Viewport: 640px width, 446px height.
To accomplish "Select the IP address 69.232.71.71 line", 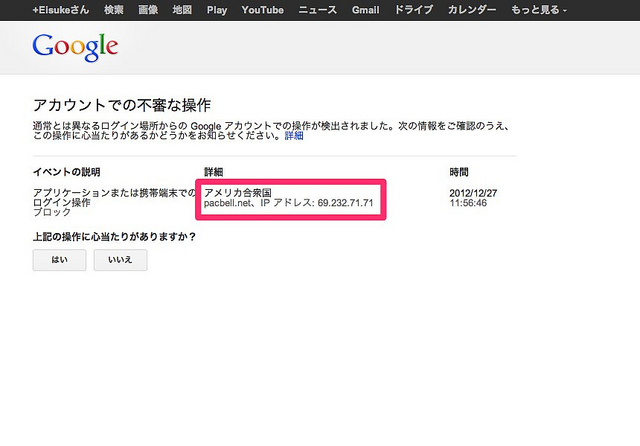I will point(288,203).
